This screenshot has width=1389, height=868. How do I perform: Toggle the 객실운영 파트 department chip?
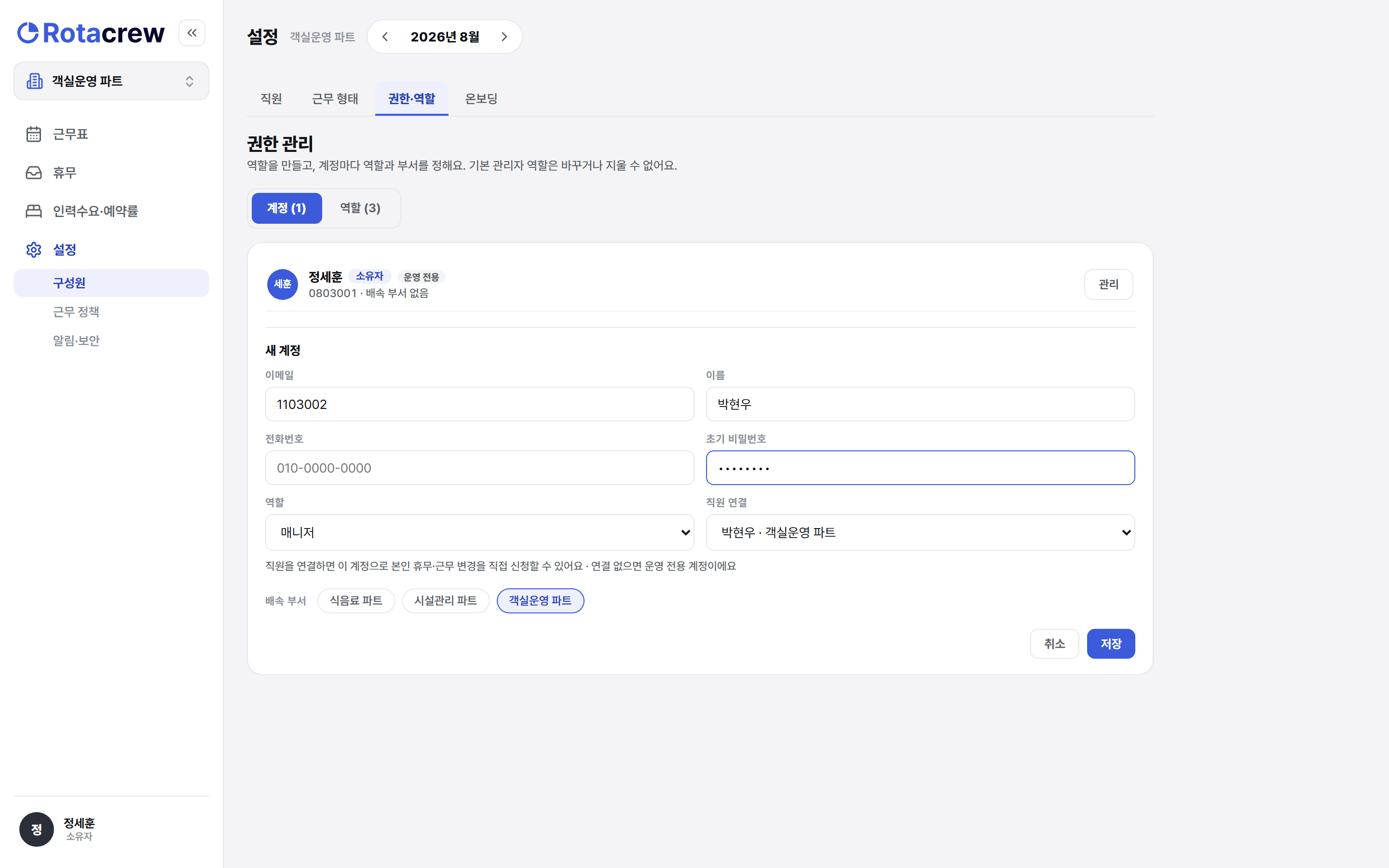[x=540, y=600]
